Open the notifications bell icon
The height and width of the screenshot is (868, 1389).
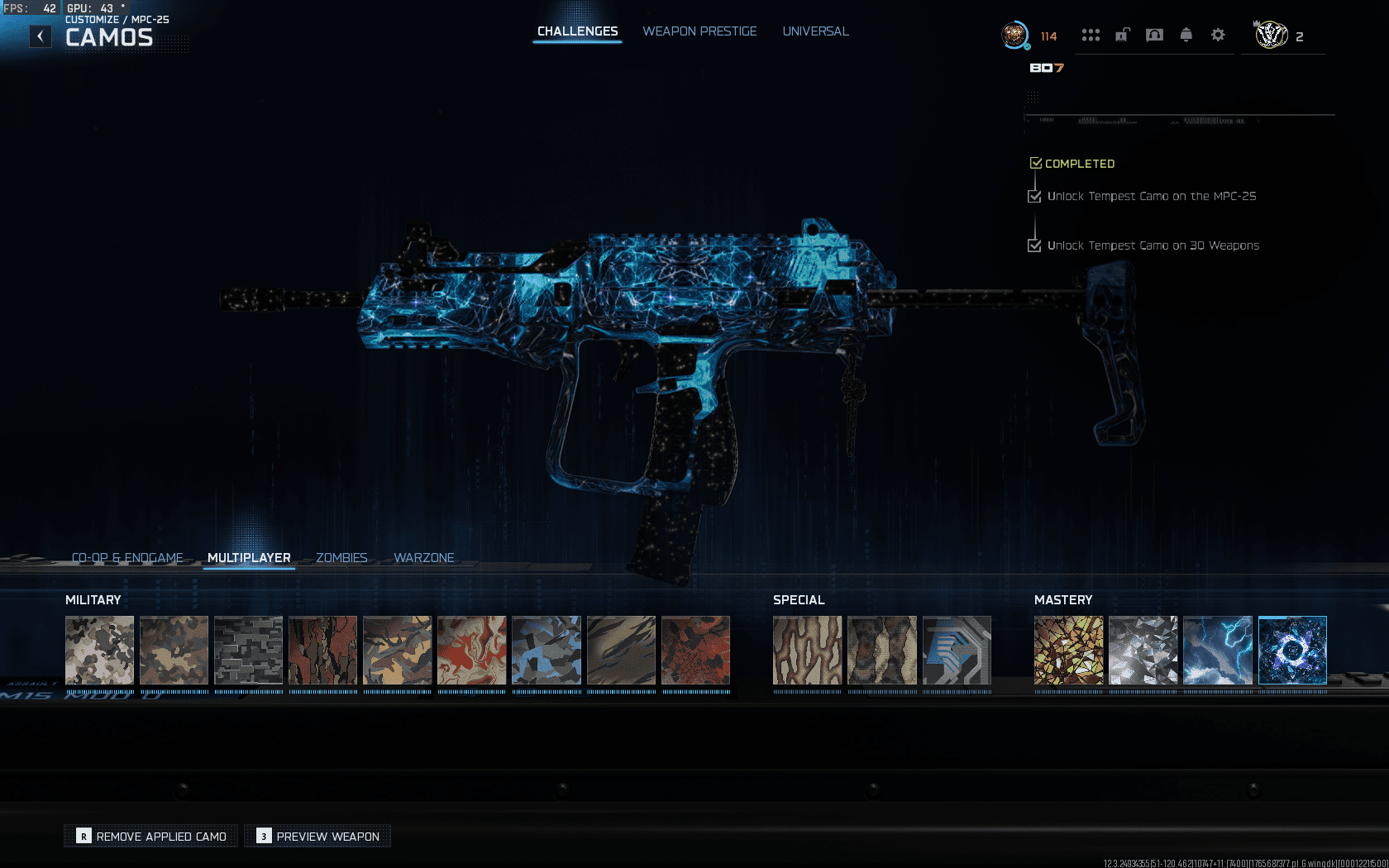coord(1186,35)
